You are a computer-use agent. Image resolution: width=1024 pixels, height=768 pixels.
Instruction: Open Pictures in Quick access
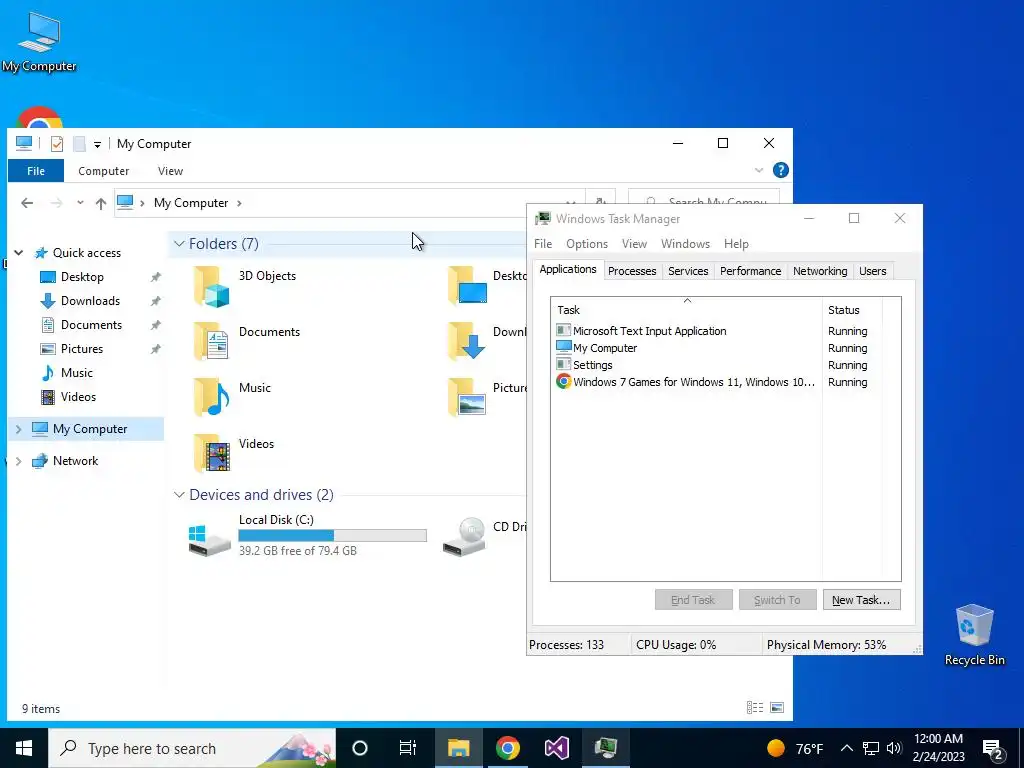pos(82,349)
